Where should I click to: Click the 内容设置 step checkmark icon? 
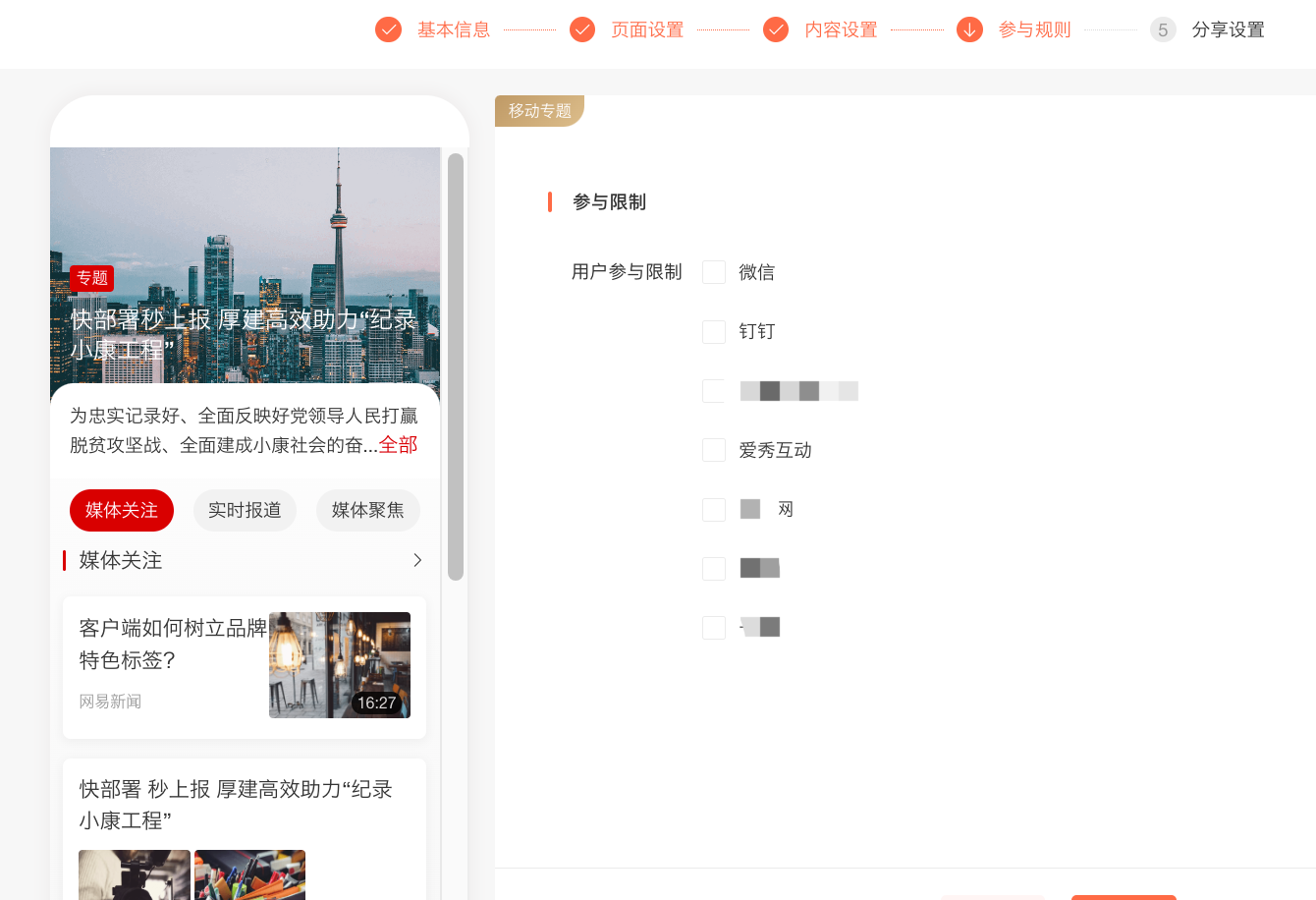coord(776,29)
